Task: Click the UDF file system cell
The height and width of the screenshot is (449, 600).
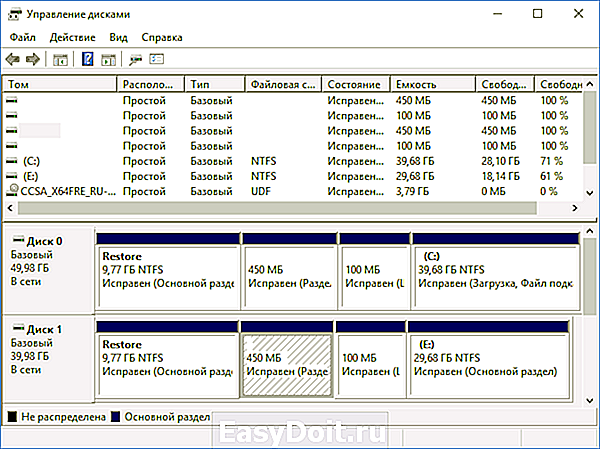Action: tap(261, 191)
